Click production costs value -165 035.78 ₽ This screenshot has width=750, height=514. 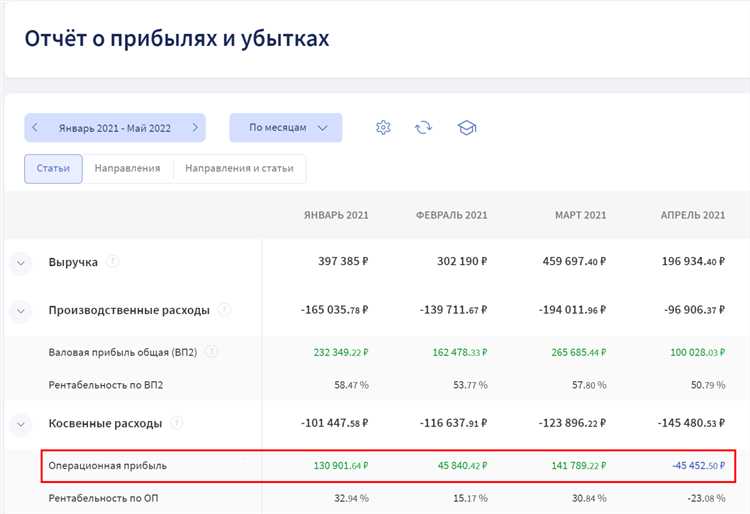click(334, 310)
